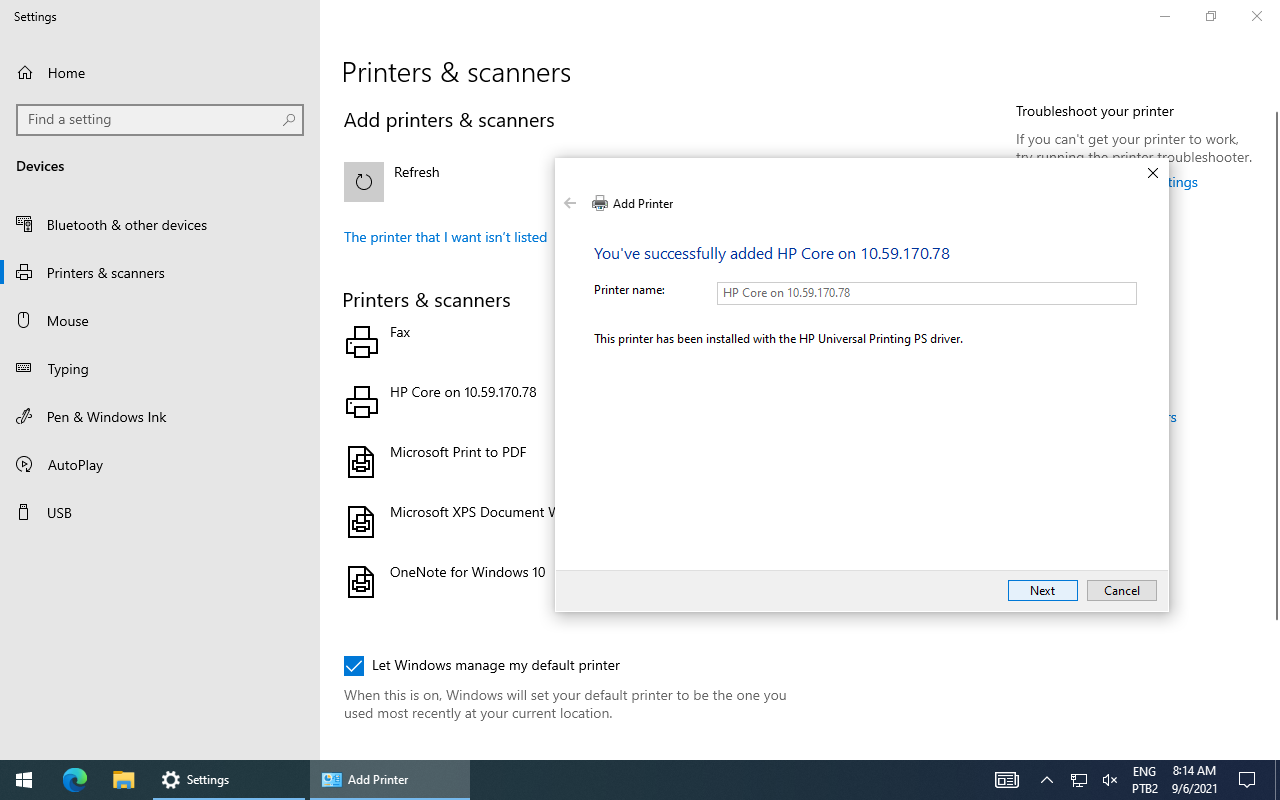
Task: Toggle Let Windows manage my default printer
Action: click(x=354, y=666)
